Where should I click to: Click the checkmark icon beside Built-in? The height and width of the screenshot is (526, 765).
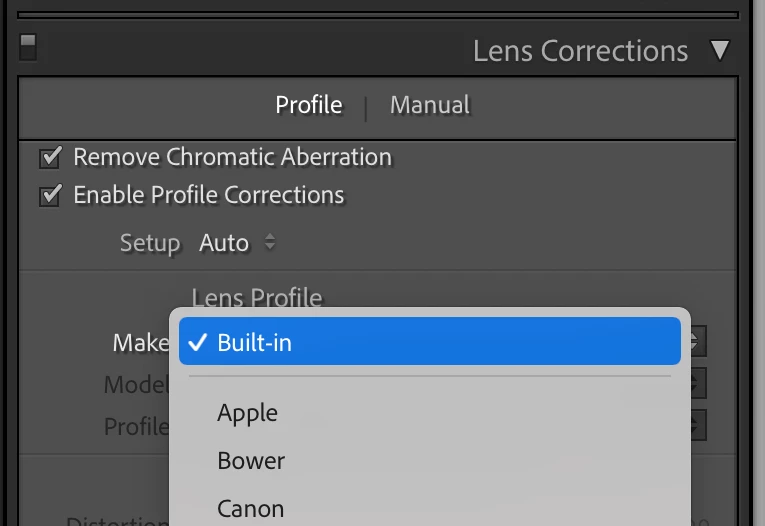(197, 343)
